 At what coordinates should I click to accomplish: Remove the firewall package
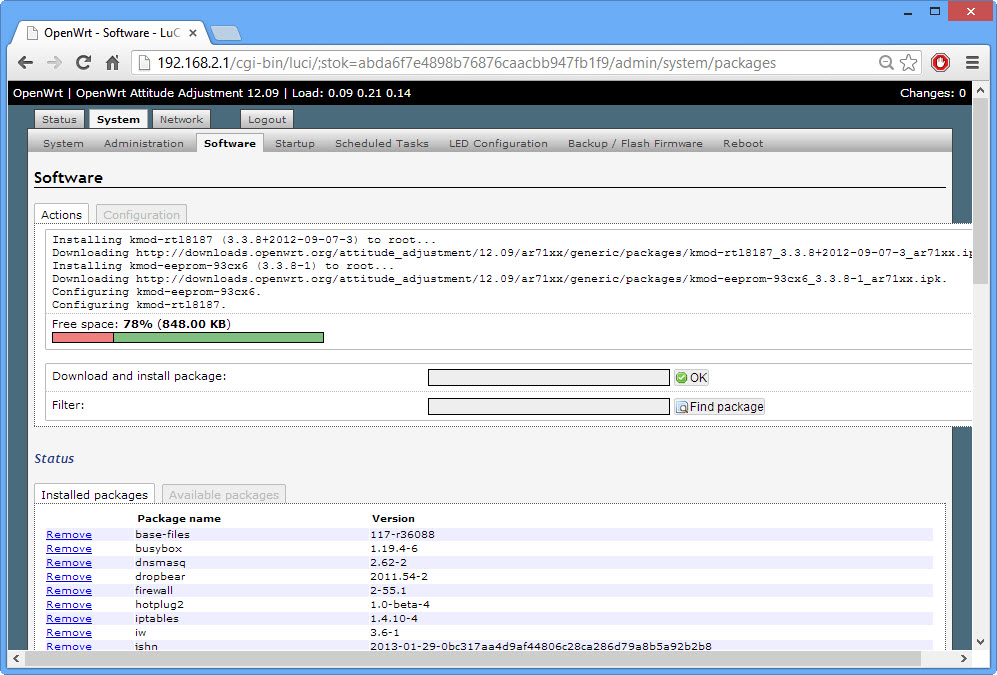point(69,590)
